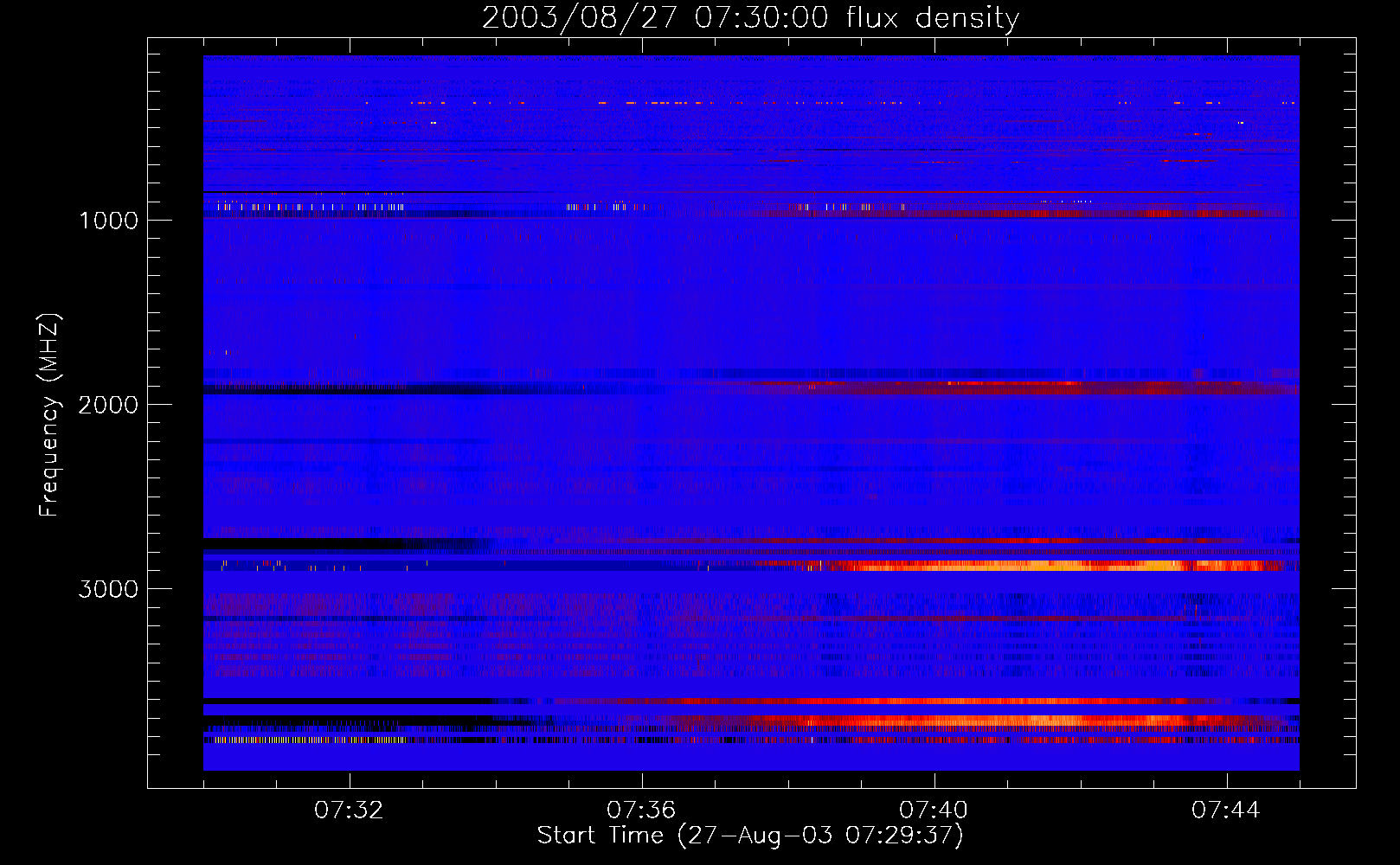Click the 'Start Time (27-Aug-03 07:29:37)' label

pos(750,836)
